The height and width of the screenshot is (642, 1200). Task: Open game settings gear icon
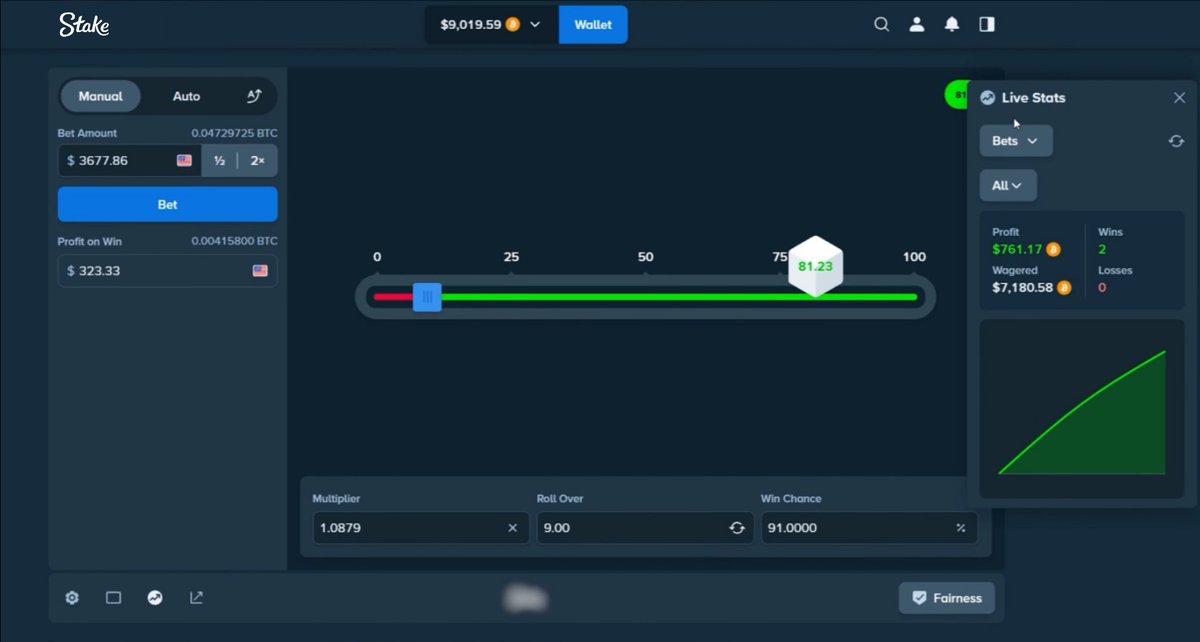(x=72, y=598)
